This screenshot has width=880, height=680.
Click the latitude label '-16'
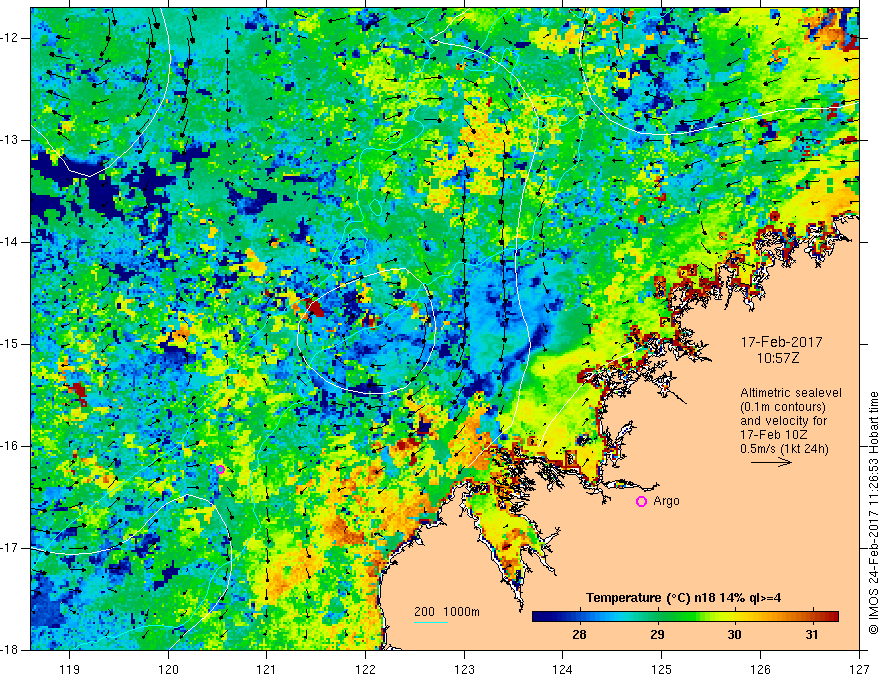[10, 446]
